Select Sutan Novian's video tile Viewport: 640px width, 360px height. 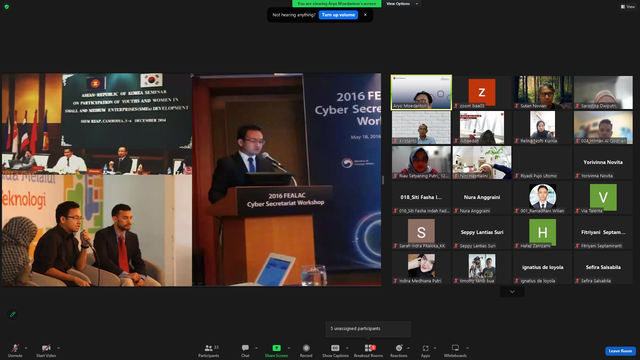[x=543, y=92]
